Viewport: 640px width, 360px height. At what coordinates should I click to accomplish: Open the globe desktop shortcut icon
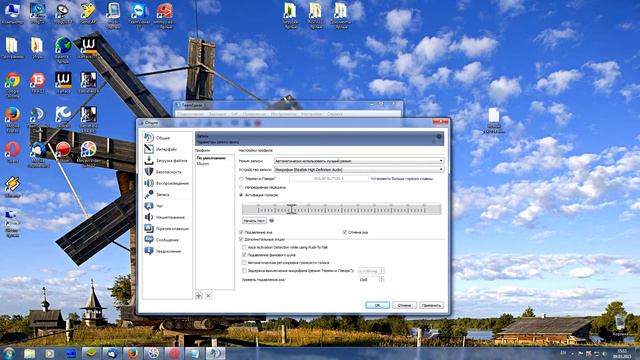coord(63,51)
